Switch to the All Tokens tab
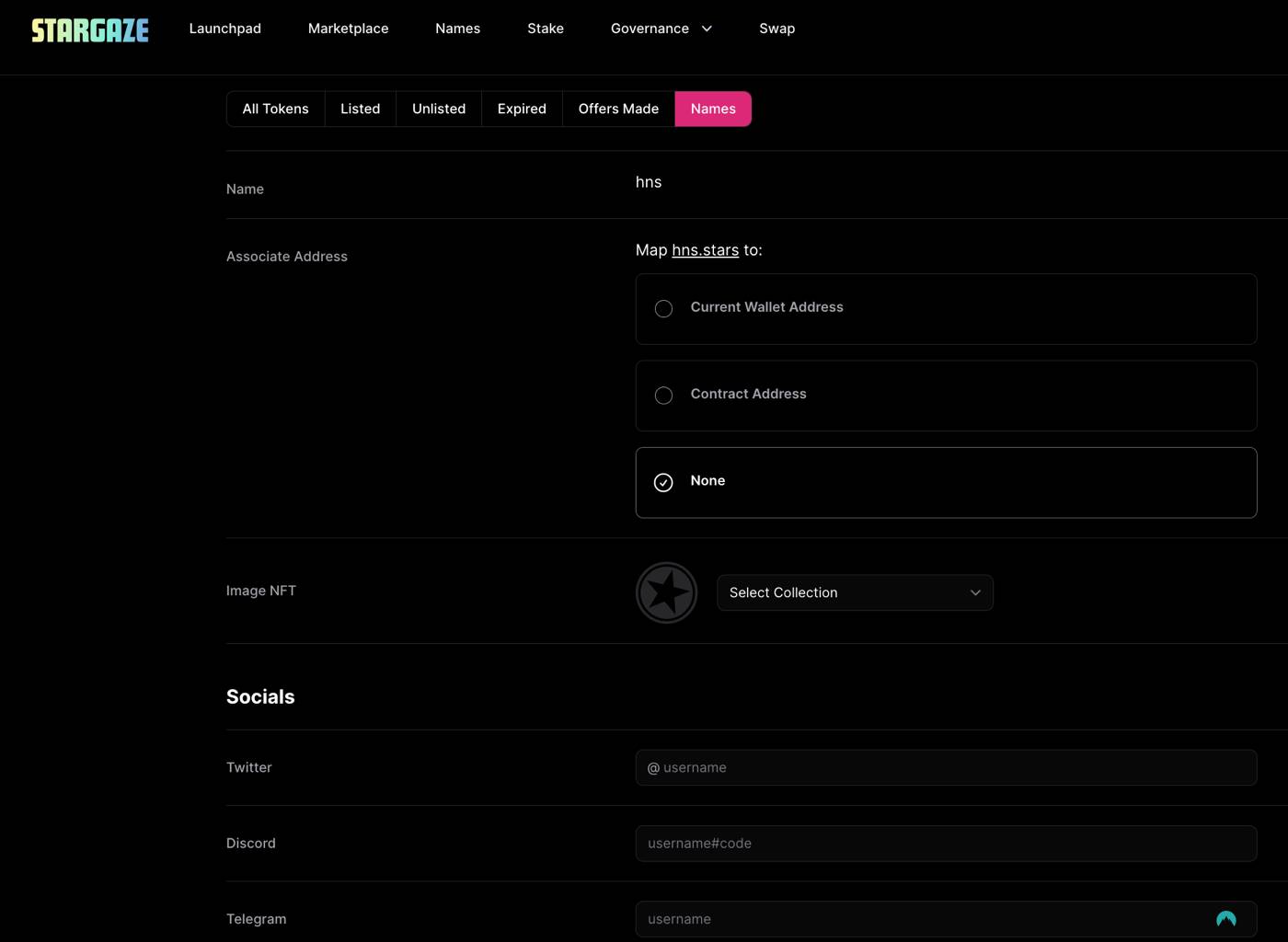 tap(275, 109)
